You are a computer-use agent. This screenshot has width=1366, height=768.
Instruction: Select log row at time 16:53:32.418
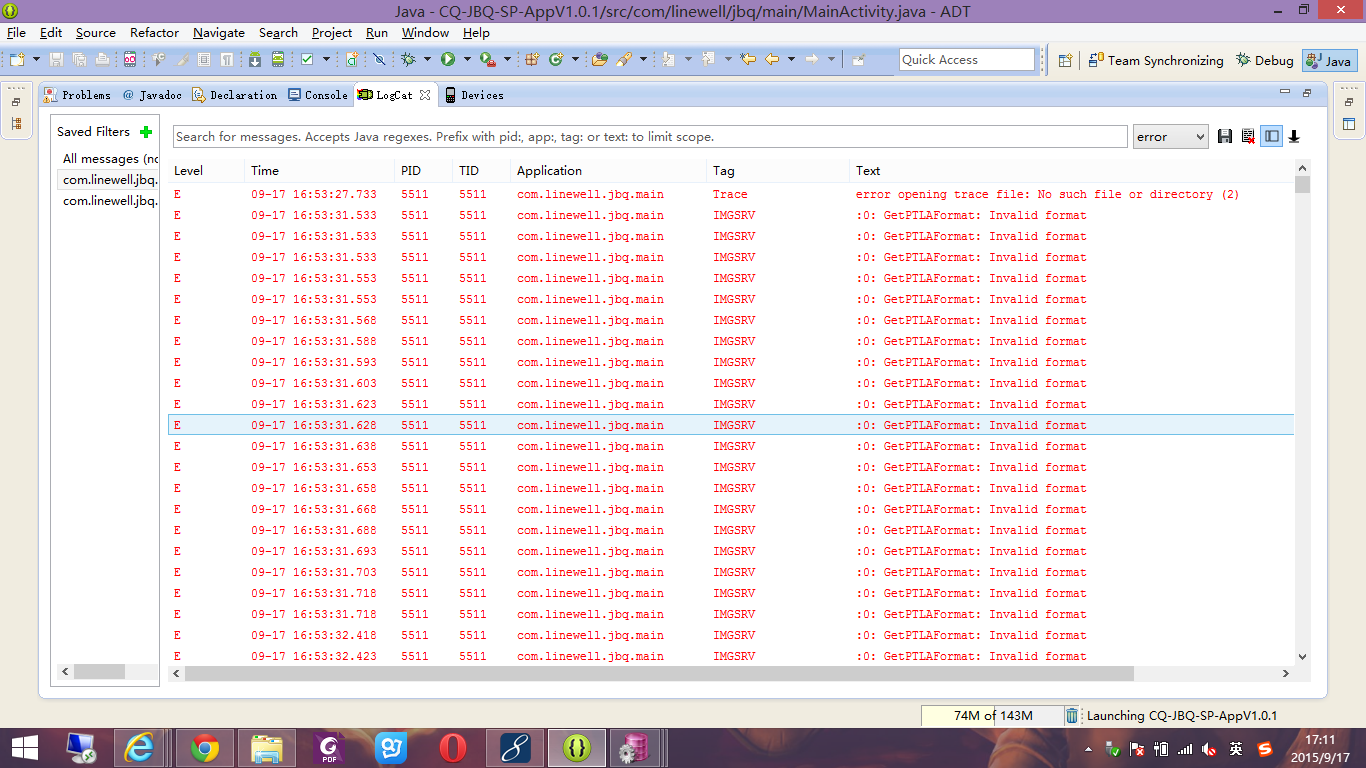[x=731, y=635]
